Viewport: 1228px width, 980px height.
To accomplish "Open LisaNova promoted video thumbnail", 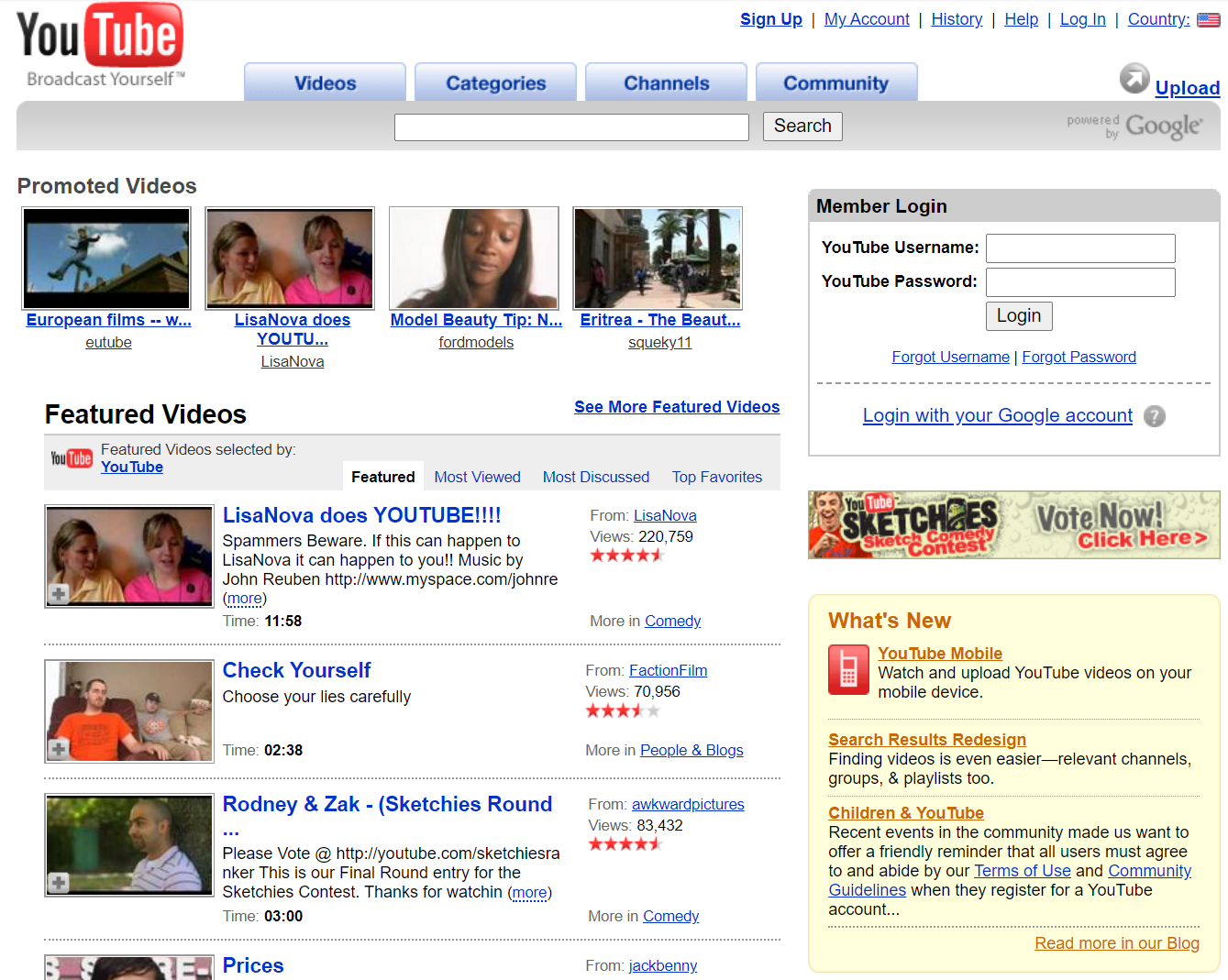I will pyautogui.click(x=291, y=259).
